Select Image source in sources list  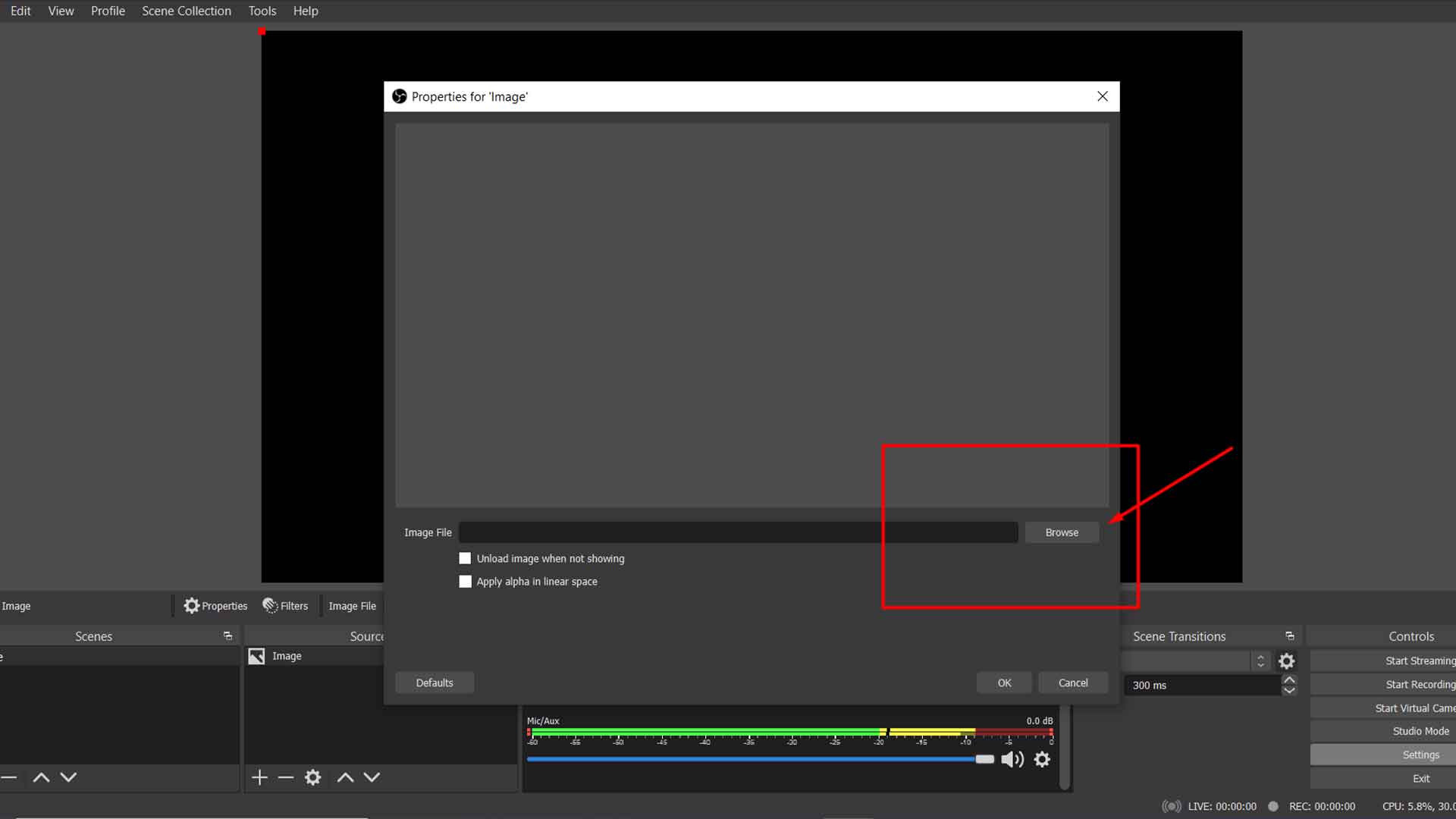(x=286, y=655)
